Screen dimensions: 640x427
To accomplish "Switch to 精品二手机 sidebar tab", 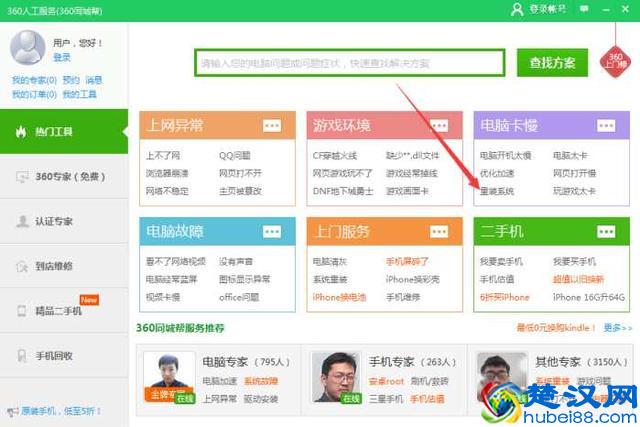I will click(x=64, y=311).
